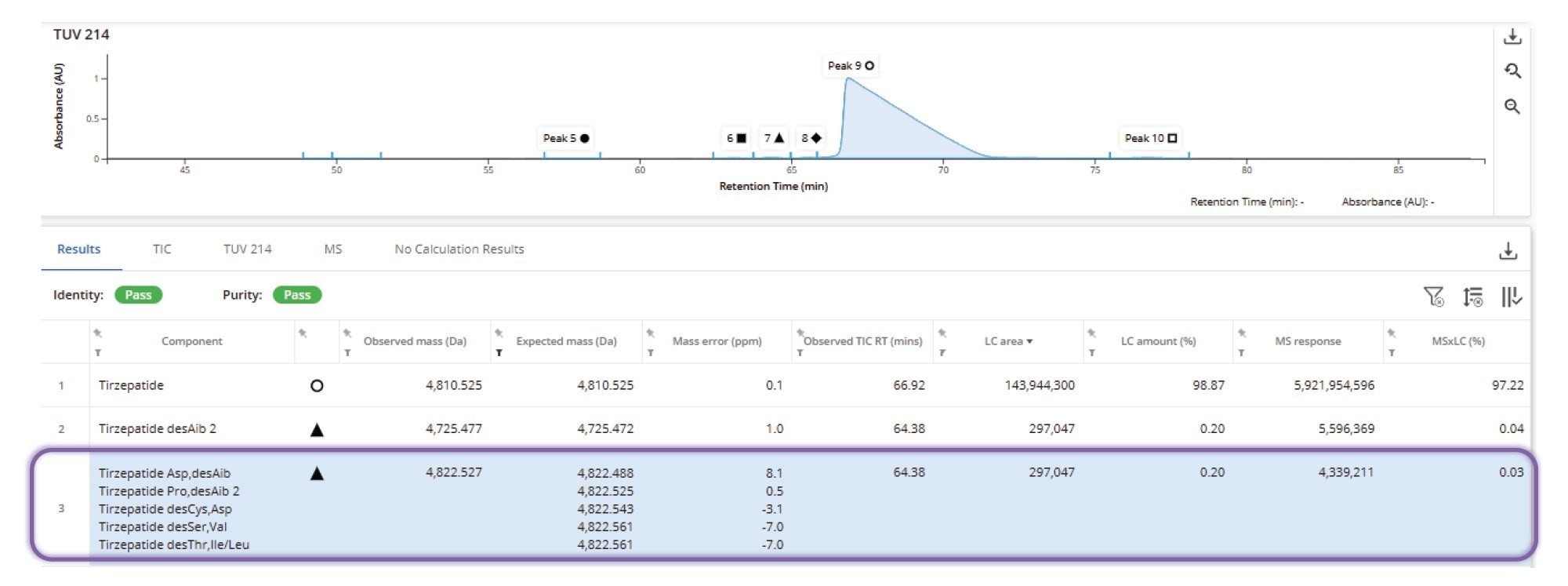Filter the MS response column
The width and height of the screenshot is (1568, 586).
pyautogui.click(x=1242, y=353)
